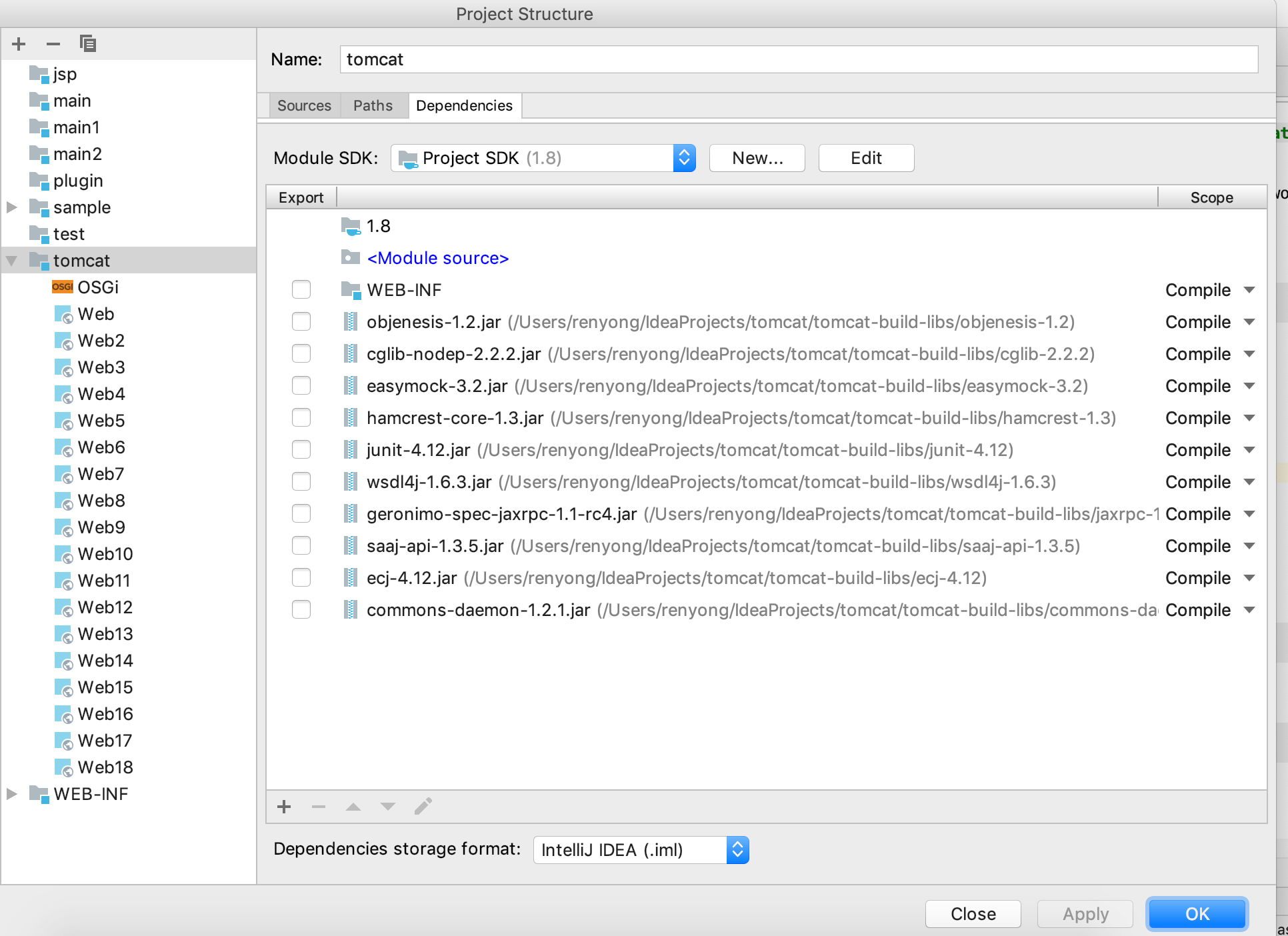Select the Web5 facet icon
Image resolution: width=1288 pixels, height=936 pixels.
click(x=64, y=421)
